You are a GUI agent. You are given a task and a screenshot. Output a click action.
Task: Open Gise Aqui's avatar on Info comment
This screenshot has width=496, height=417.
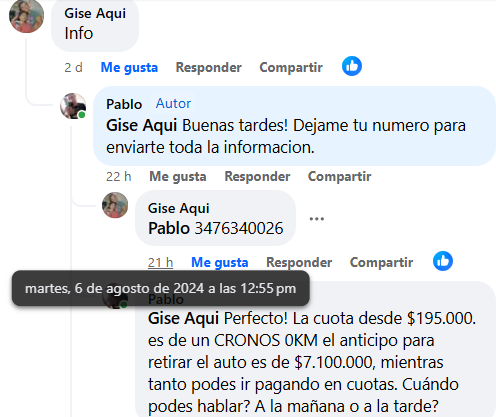tap(26, 16)
